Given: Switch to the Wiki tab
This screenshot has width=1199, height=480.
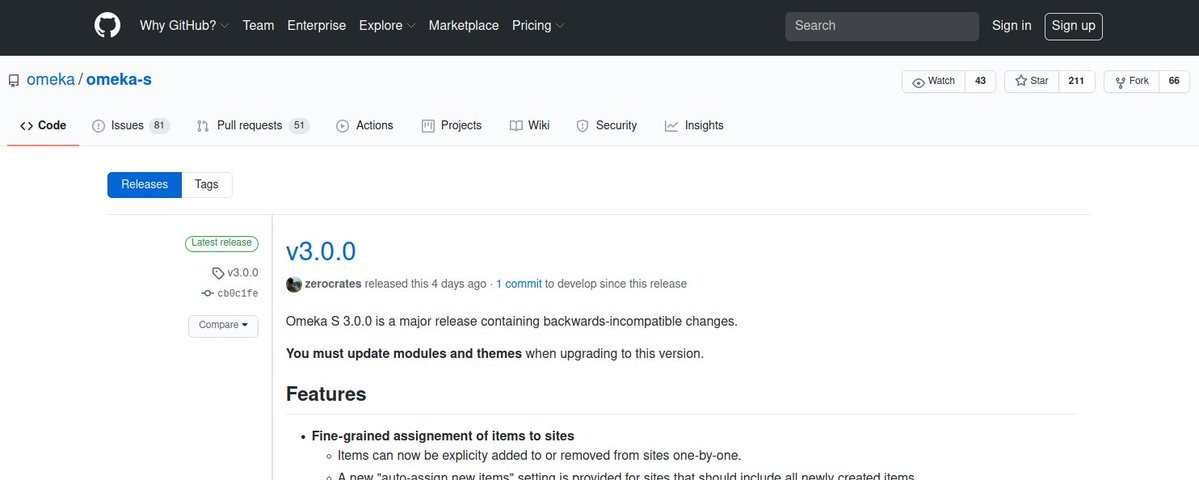Looking at the screenshot, I should pyautogui.click(x=530, y=125).
